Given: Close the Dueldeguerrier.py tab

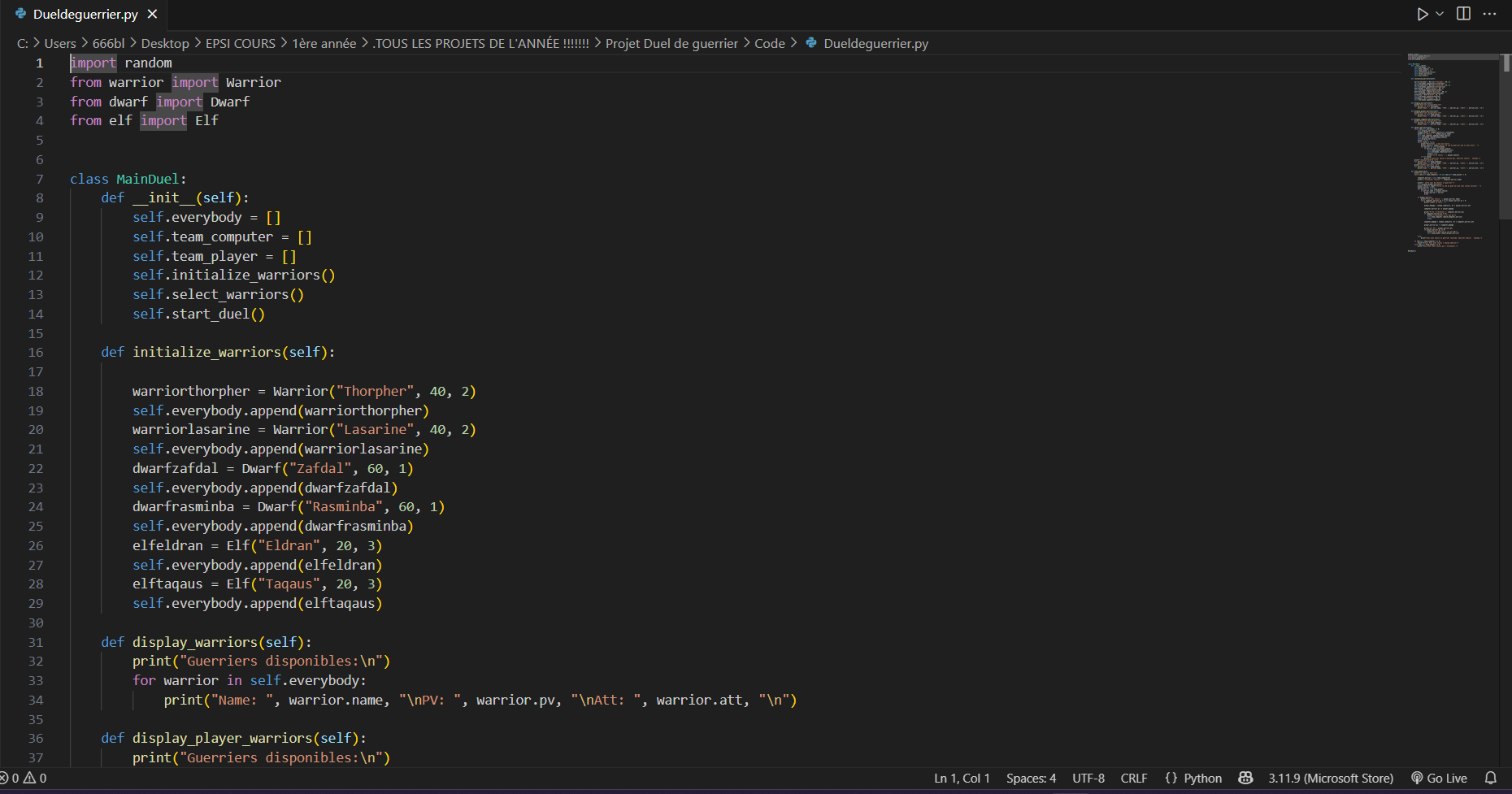Looking at the screenshot, I should tap(152, 14).
